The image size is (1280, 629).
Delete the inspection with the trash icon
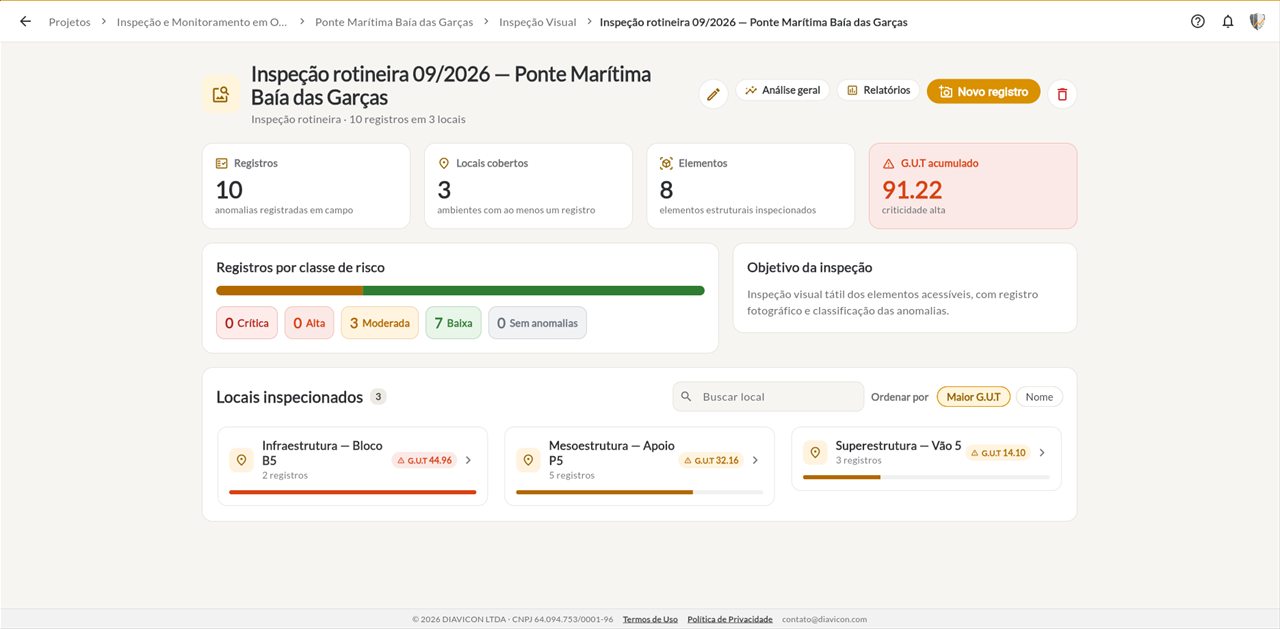1062,94
